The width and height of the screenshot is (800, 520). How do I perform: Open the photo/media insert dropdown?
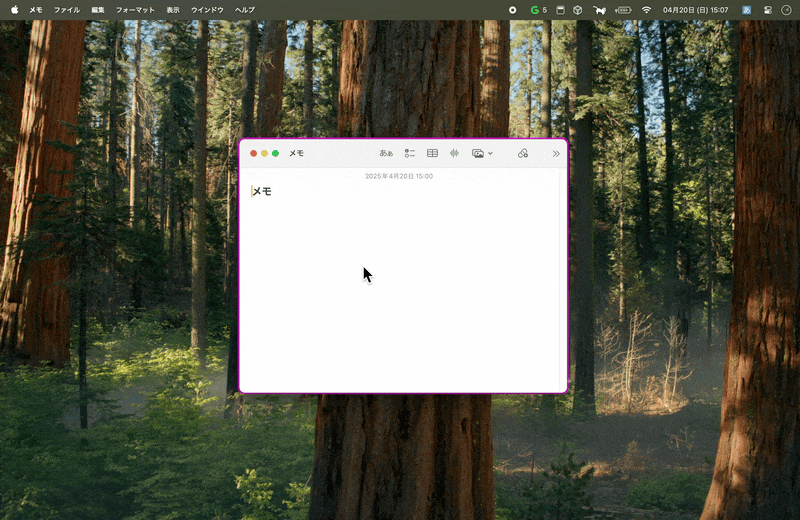click(x=482, y=153)
